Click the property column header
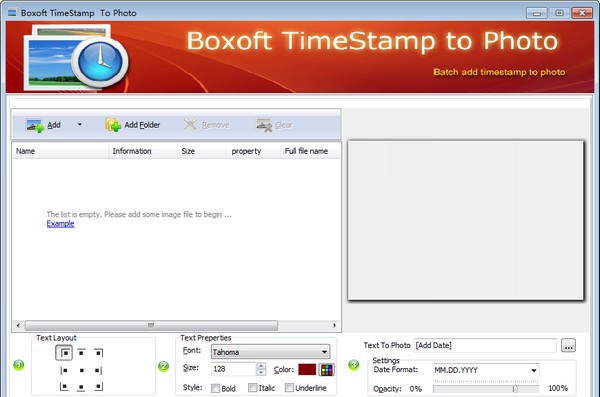Viewport: 600px width, 397px height. (253, 151)
